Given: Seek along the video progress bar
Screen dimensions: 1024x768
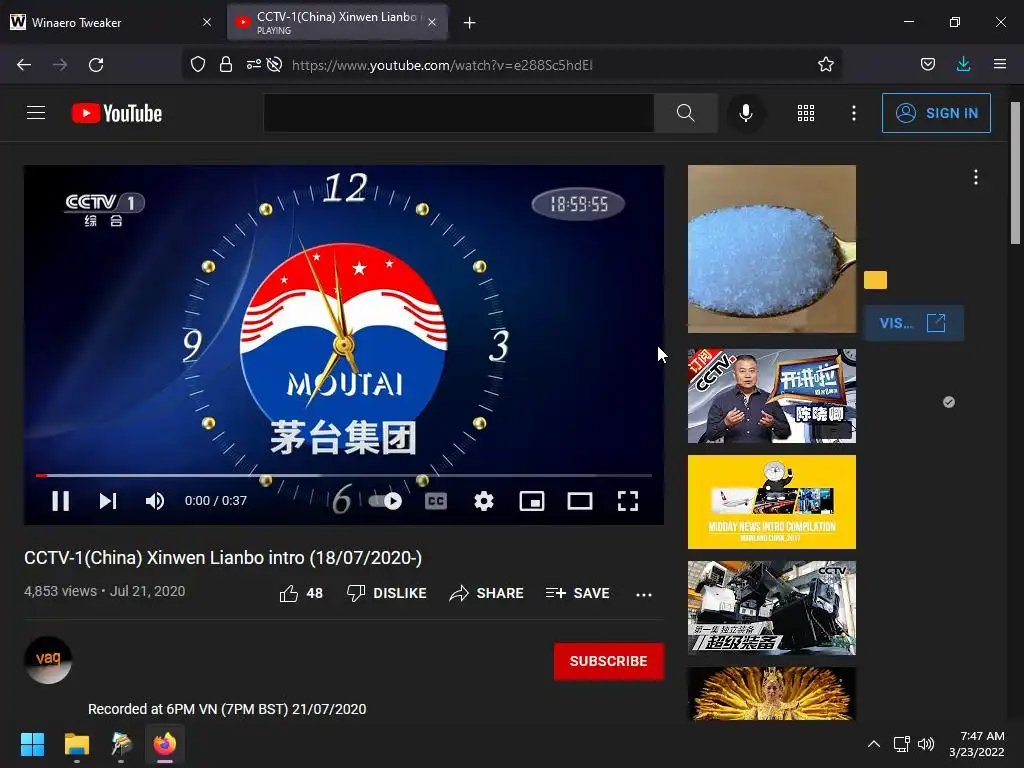Looking at the screenshot, I should point(344,475).
